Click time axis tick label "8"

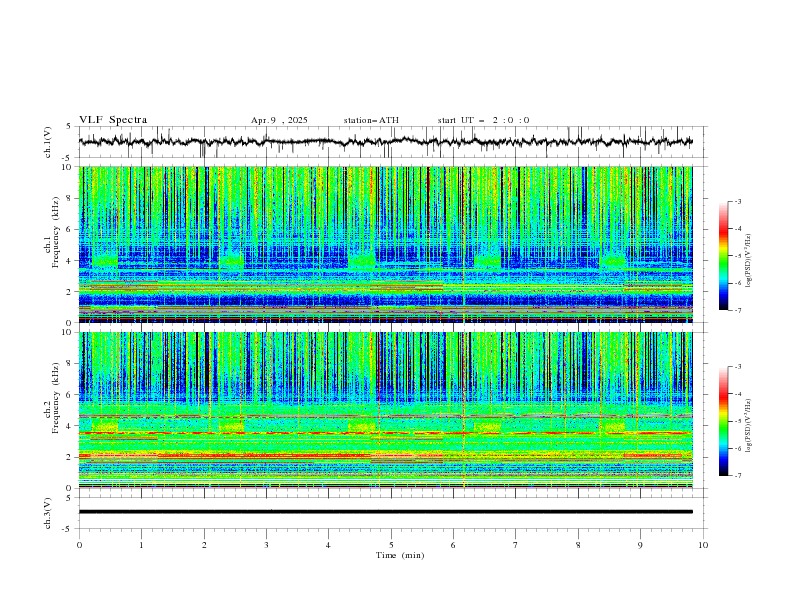pyautogui.click(x=578, y=545)
